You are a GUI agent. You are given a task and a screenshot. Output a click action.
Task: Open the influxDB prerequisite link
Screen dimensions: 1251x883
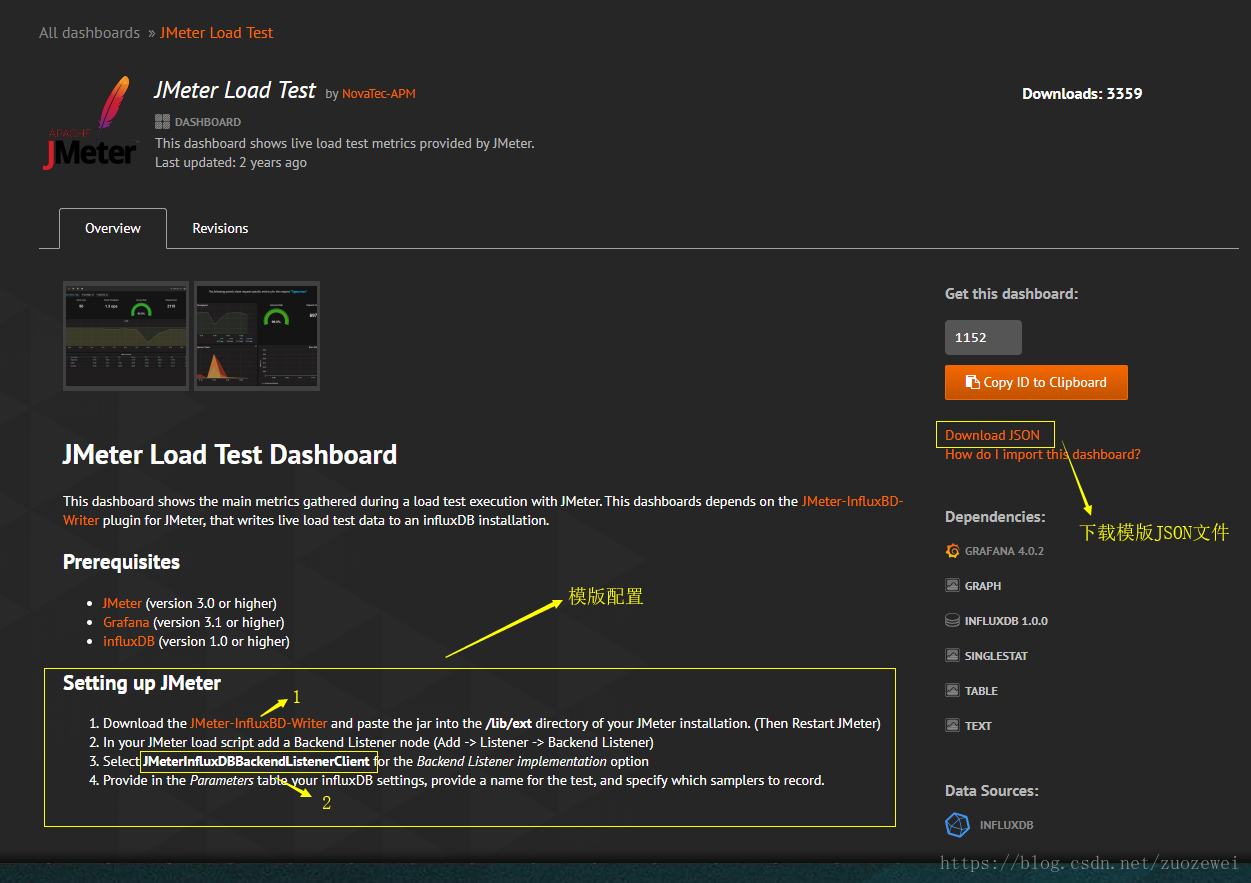coord(129,641)
